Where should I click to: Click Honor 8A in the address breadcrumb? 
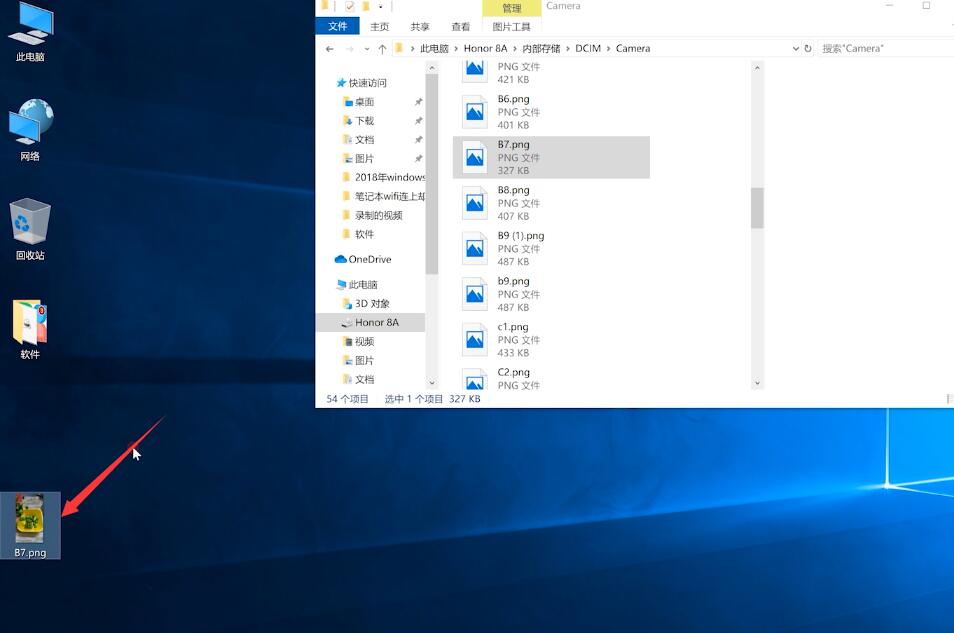point(485,49)
